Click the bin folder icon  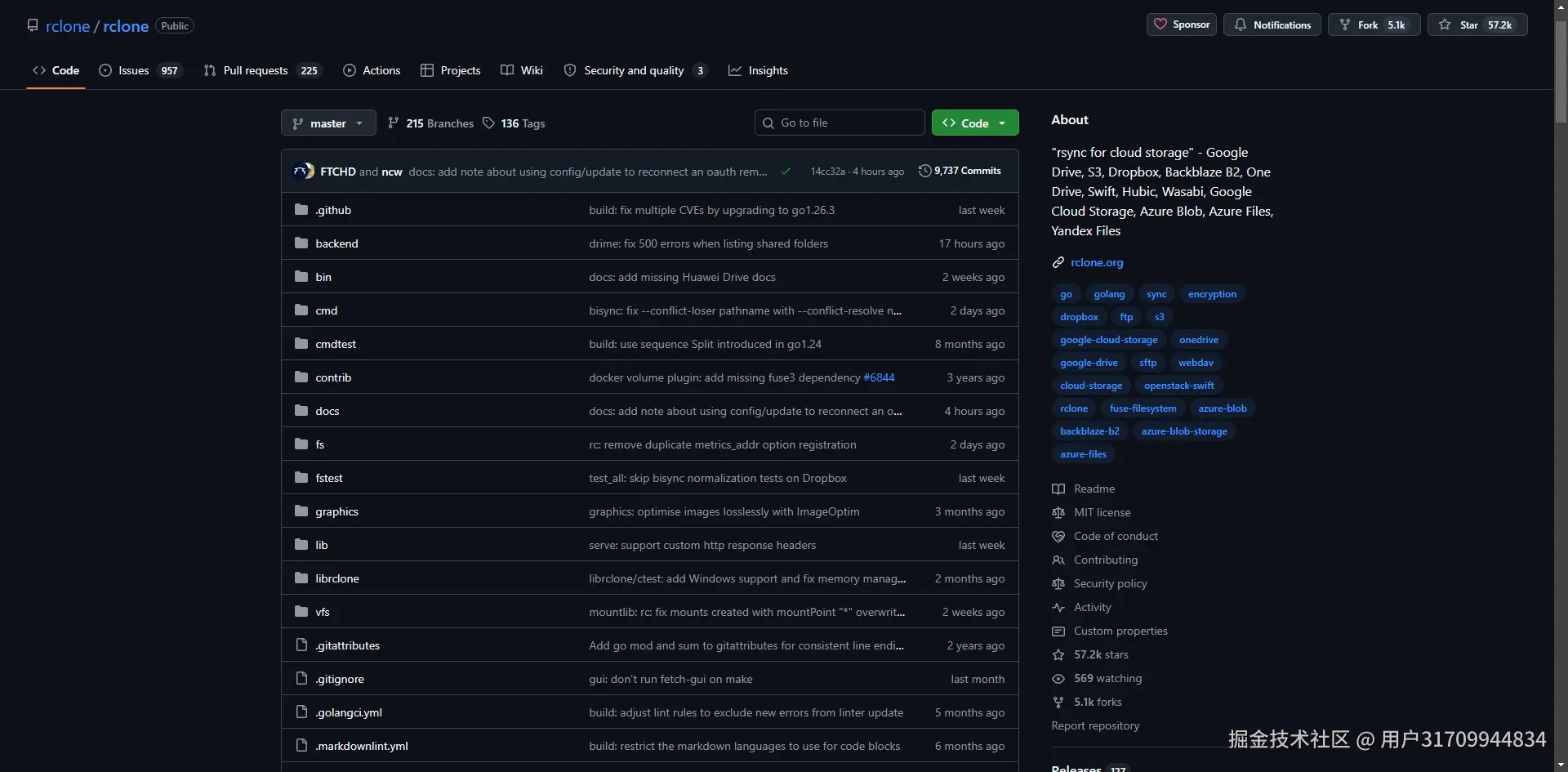[x=301, y=277]
